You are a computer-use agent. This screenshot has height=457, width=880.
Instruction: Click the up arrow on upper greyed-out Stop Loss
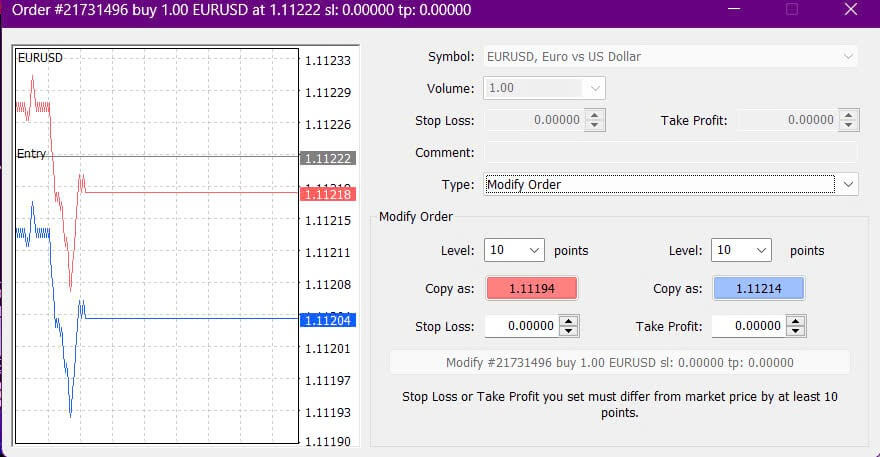coord(595,115)
